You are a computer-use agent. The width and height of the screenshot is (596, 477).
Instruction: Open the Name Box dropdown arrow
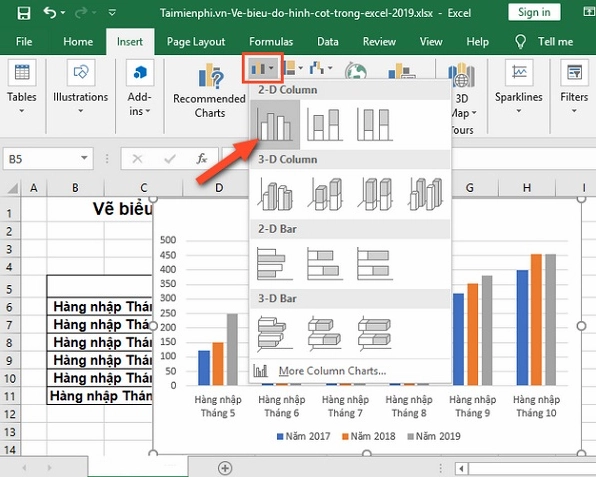click(84, 158)
